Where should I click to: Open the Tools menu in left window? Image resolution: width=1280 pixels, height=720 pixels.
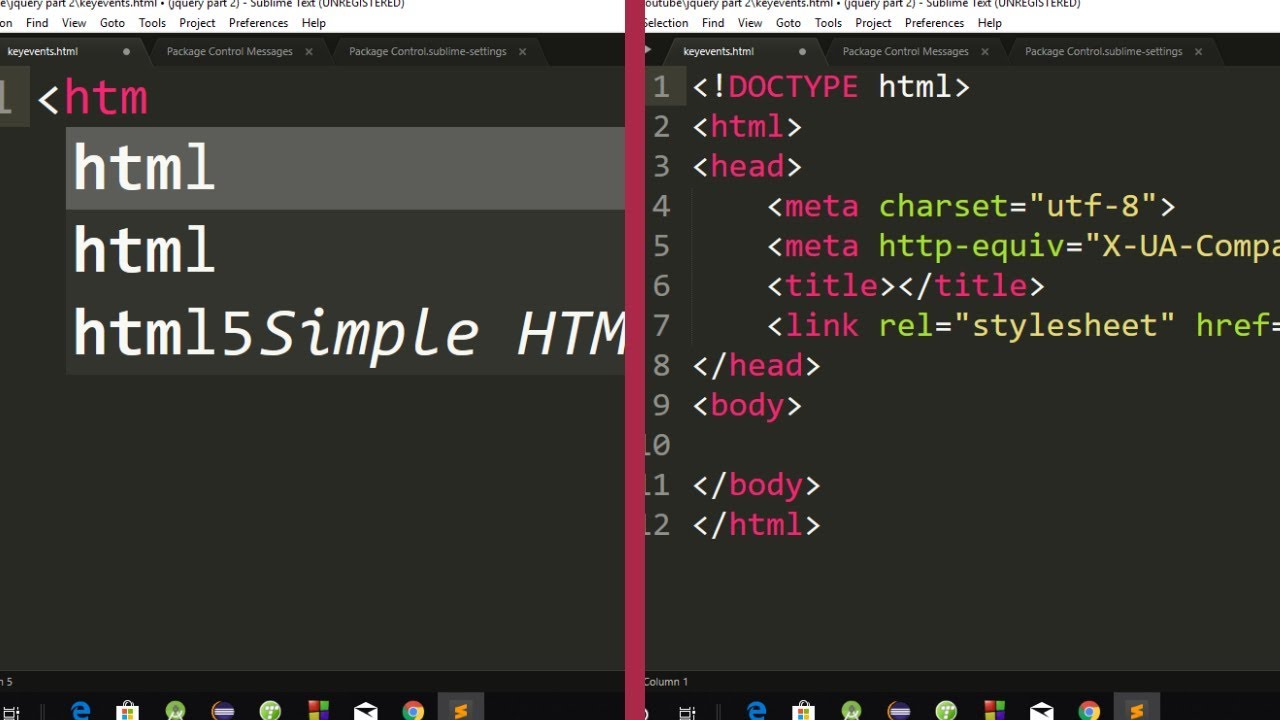tap(152, 22)
